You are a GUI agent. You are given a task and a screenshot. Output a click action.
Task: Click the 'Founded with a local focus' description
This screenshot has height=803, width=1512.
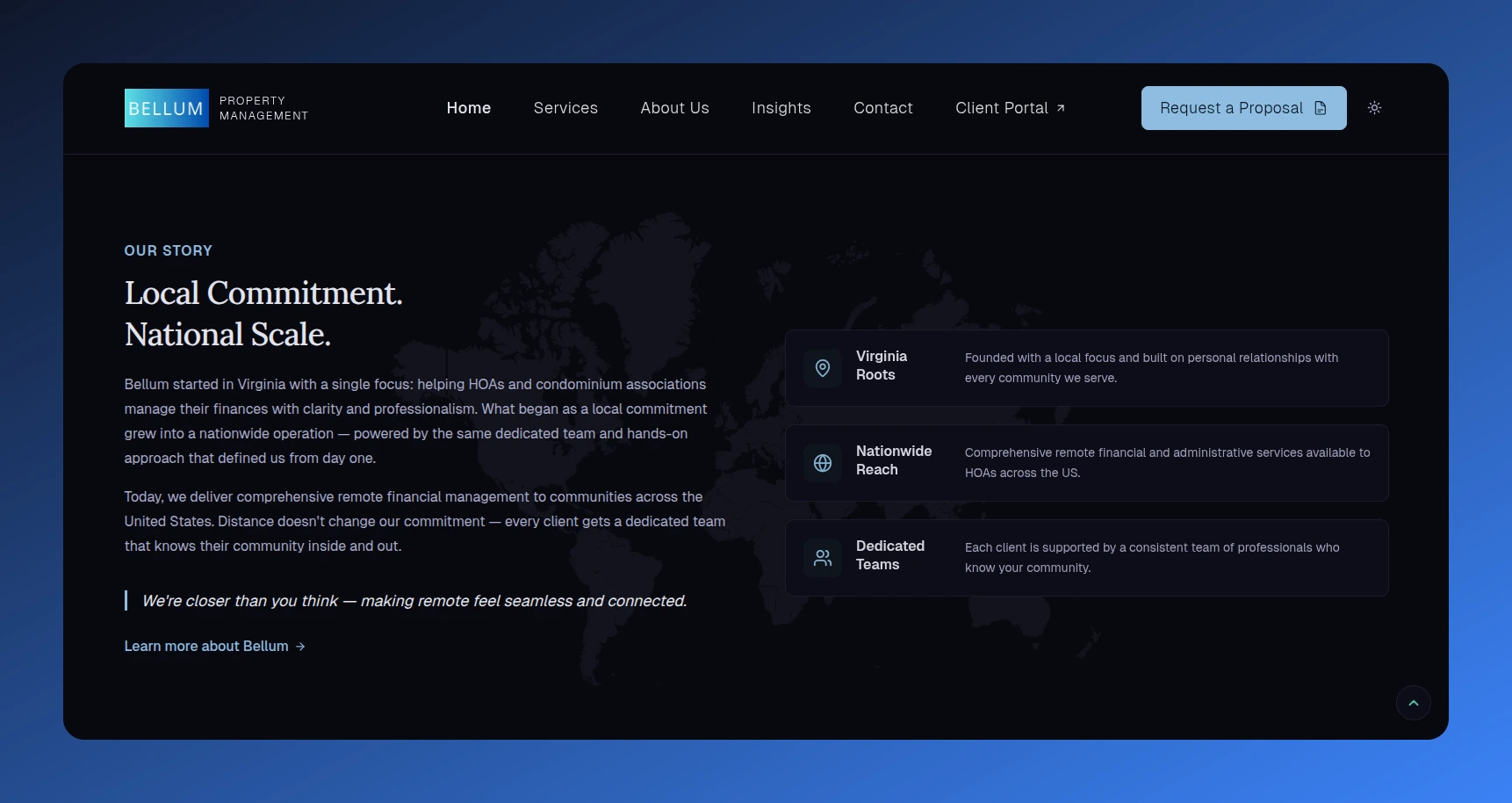tap(1151, 368)
